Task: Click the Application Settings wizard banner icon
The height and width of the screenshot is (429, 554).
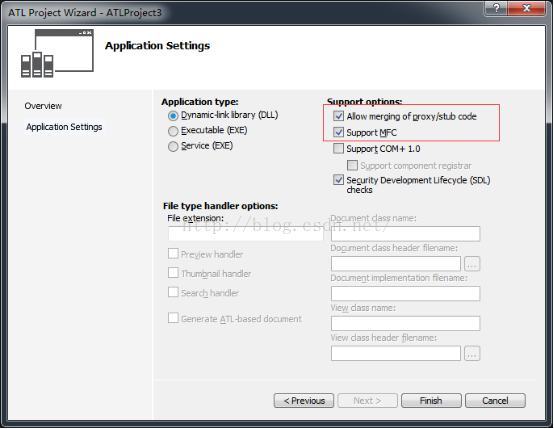Action: pyautogui.click(x=57, y=53)
